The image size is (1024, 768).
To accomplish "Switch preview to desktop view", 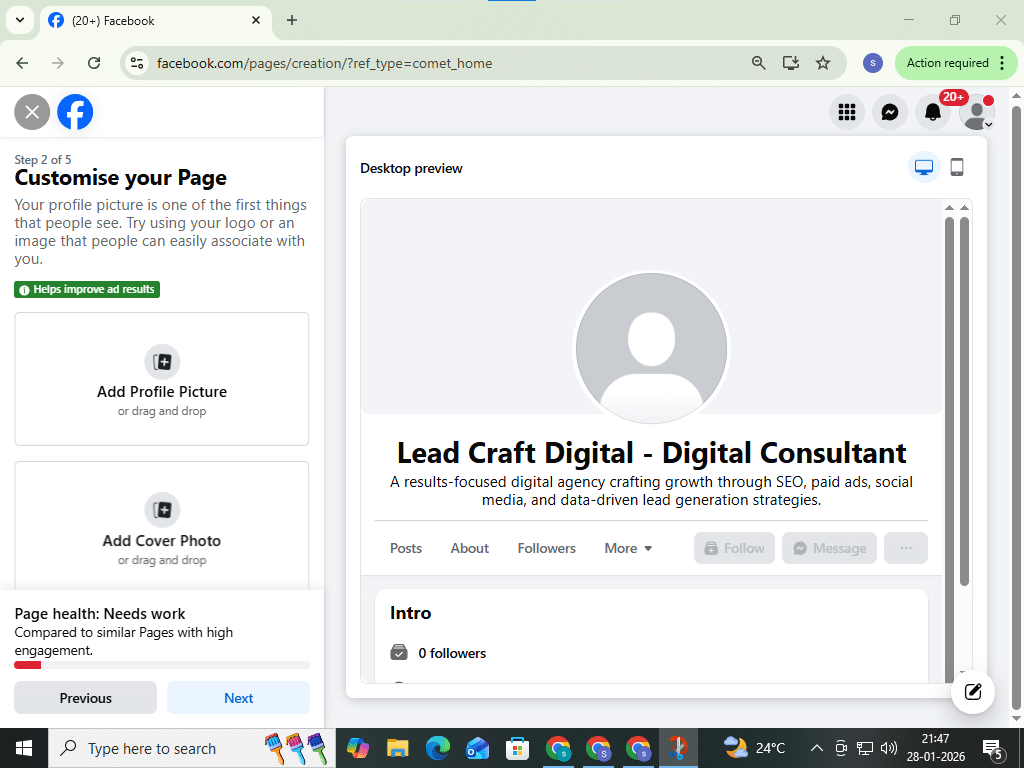I will (922, 167).
